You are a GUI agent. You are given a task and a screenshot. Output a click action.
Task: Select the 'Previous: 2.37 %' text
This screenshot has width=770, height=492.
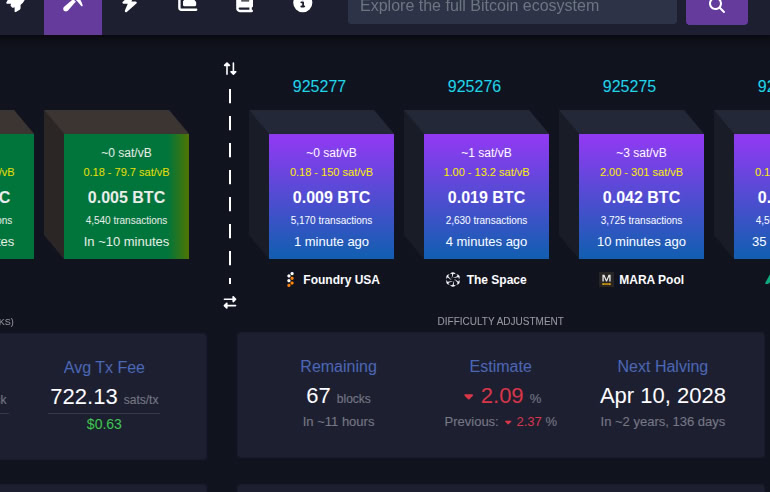coord(500,422)
